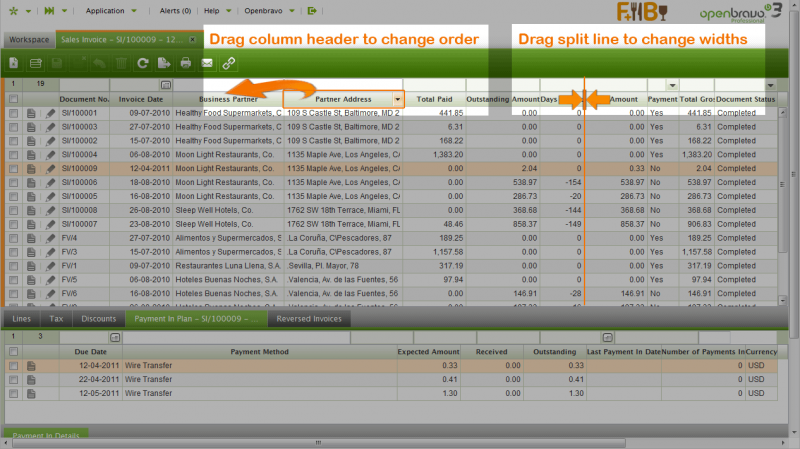Open the Application dropdown menu
This screenshot has height=449, width=800.
pyautogui.click(x=111, y=11)
